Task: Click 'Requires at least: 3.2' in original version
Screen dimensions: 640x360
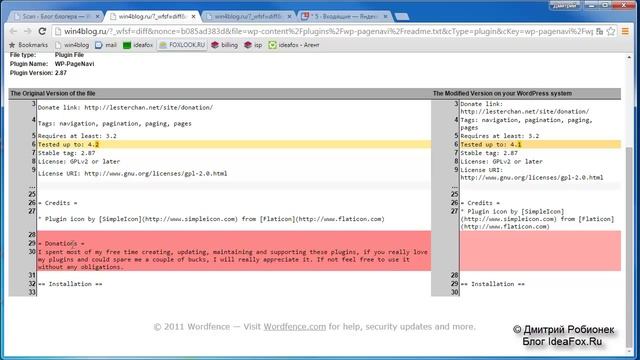Action: 77,136
